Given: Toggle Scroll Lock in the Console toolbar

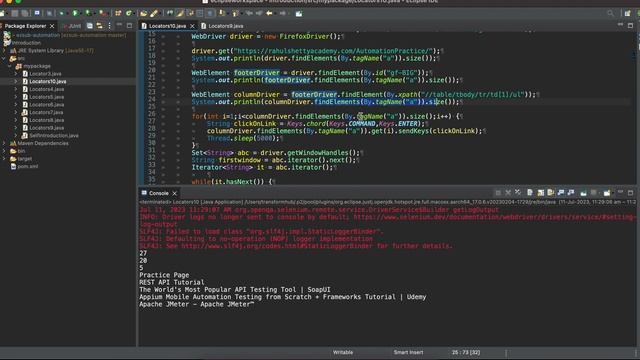Looking at the screenshot, I should click(540, 193).
